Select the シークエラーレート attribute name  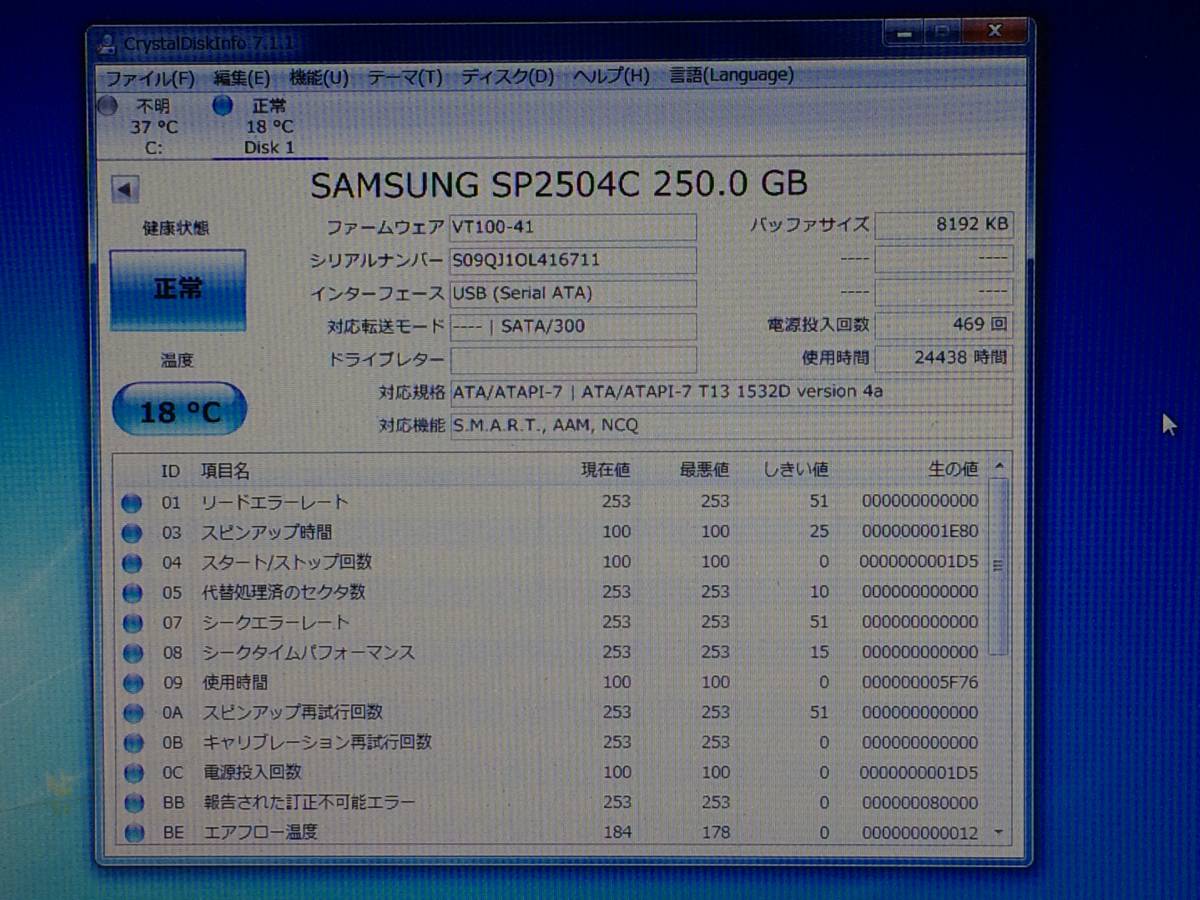pos(276,622)
